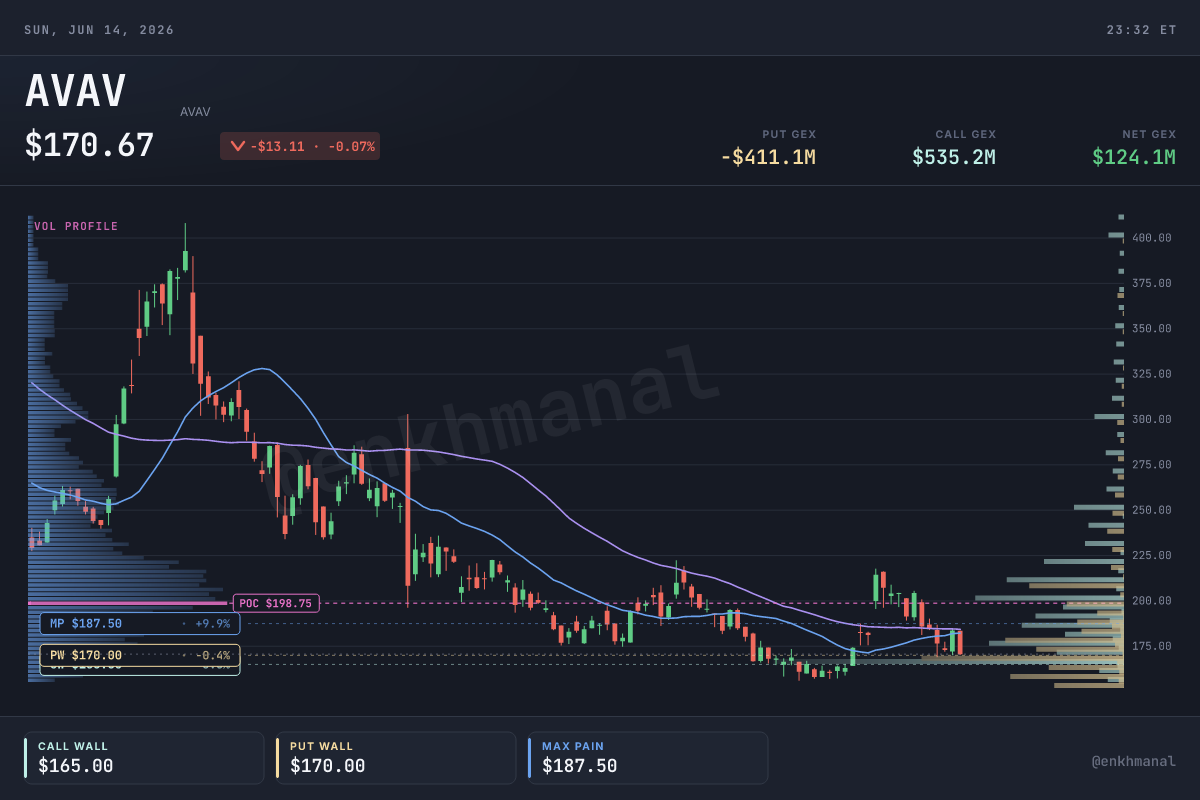This screenshot has width=1200, height=800.
Task: Click the 175.00 price axis label
Action: point(1152,646)
